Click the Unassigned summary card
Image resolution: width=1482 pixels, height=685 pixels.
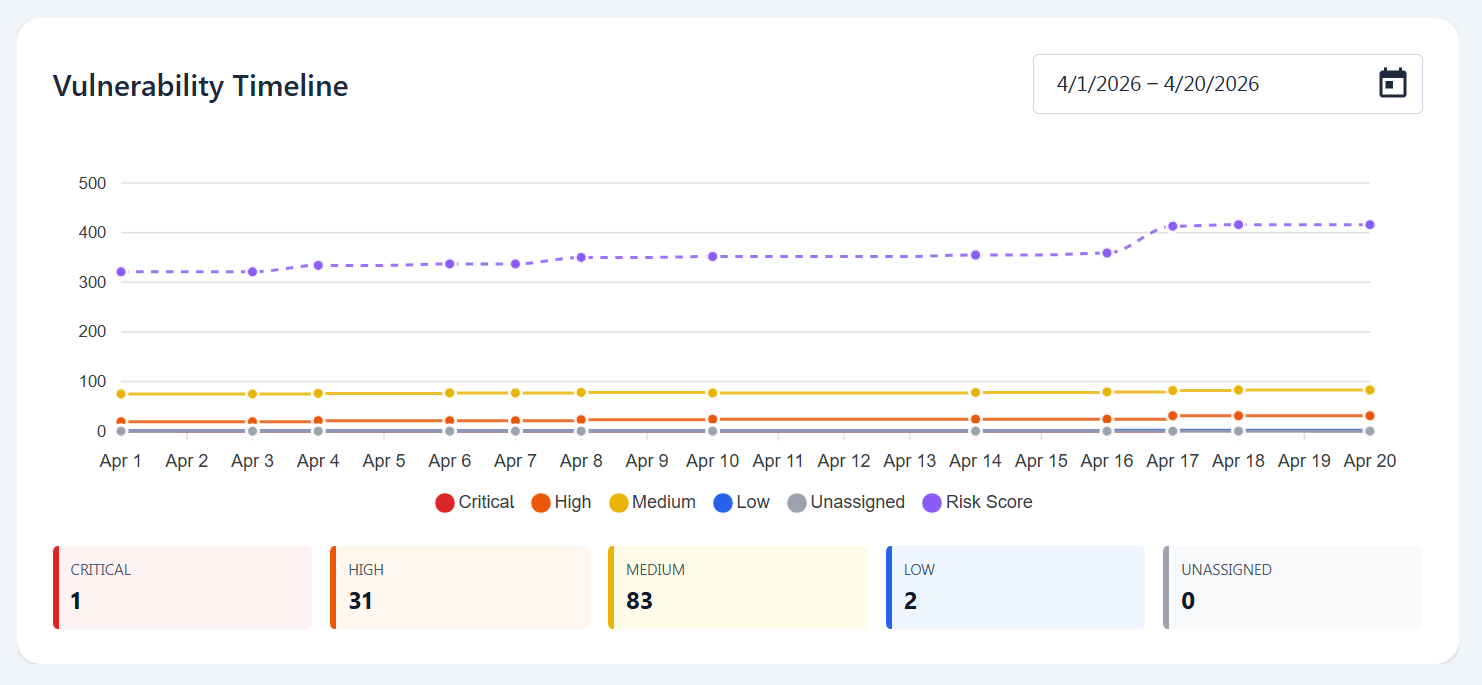click(x=1293, y=587)
